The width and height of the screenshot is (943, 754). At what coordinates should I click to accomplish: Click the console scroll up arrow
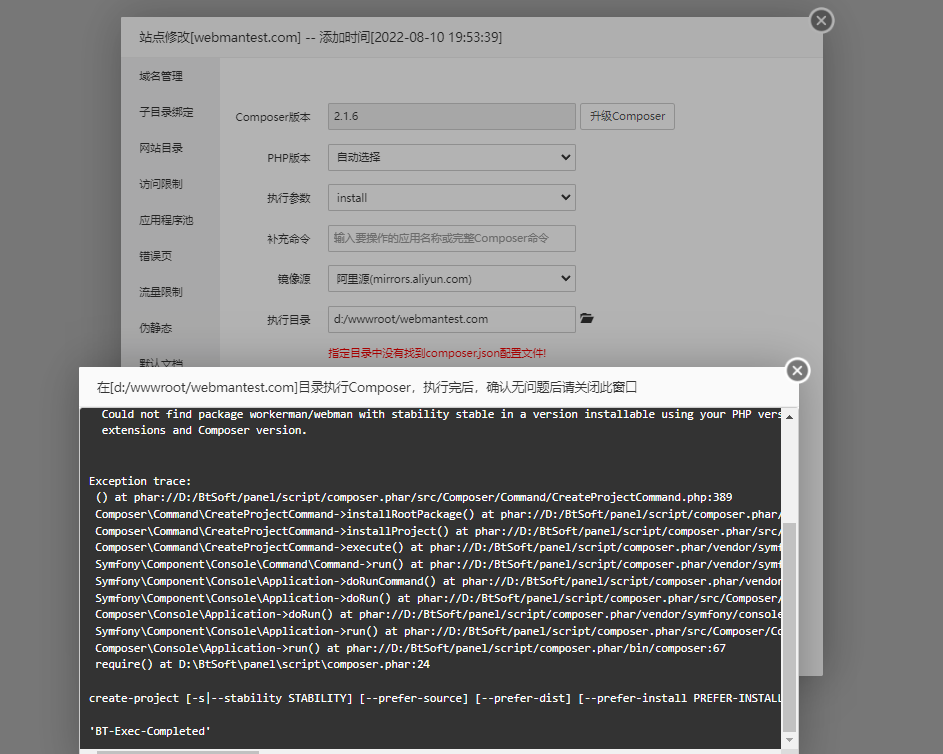point(790,417)
